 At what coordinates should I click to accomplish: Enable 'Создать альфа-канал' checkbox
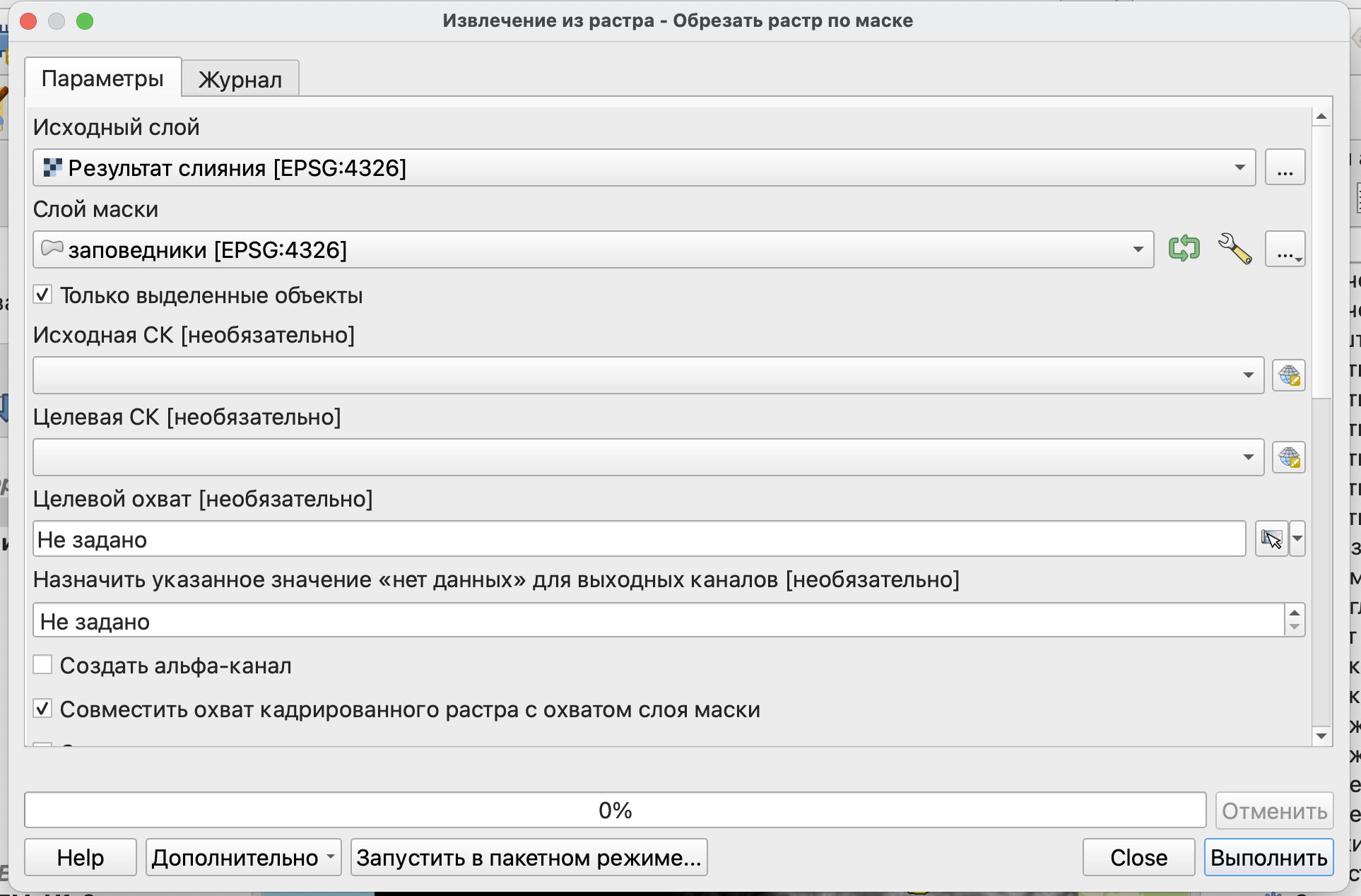point(43,665)
